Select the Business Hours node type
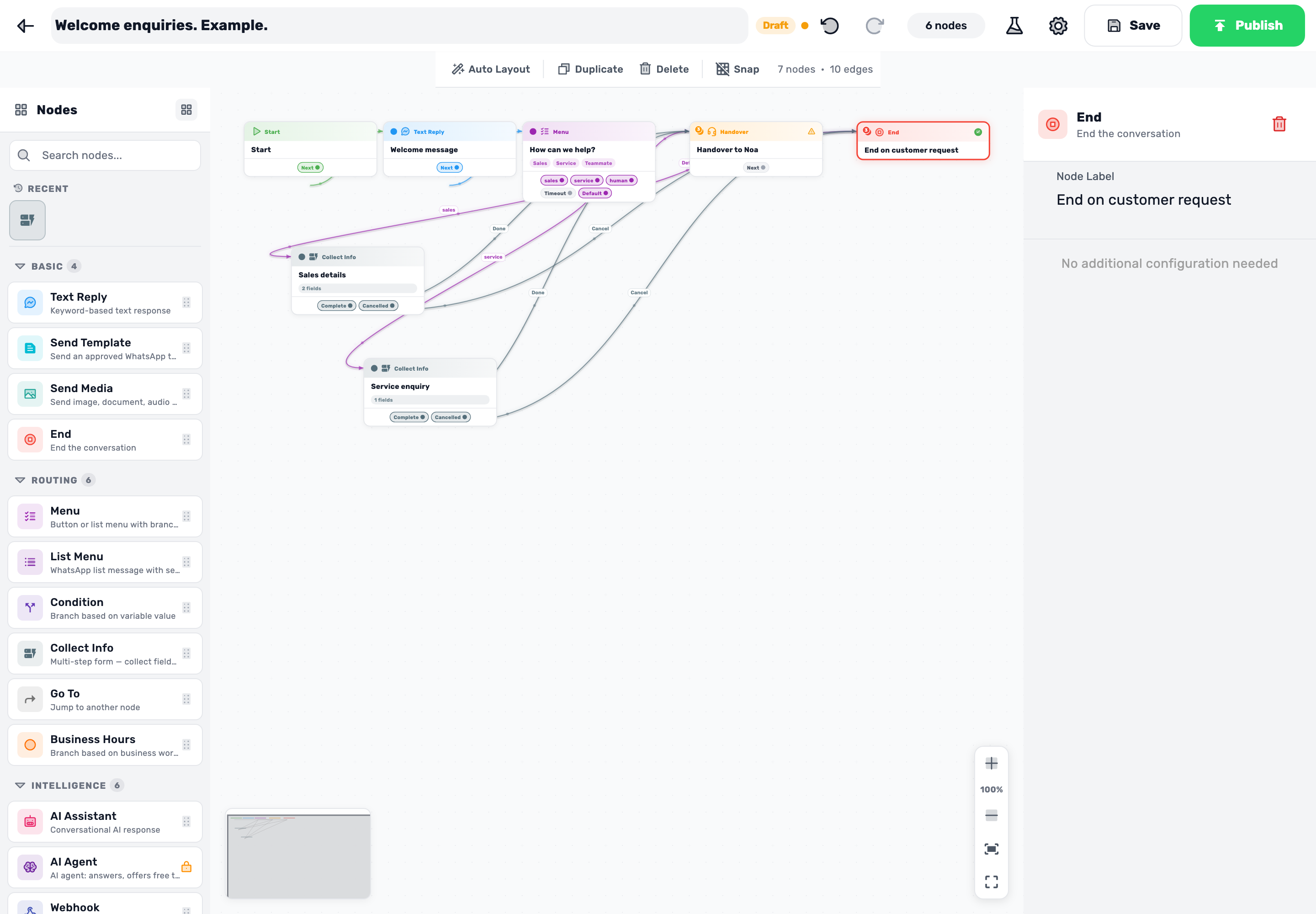This screenshot has width=1316, height=914. click(x=105, y=745)
